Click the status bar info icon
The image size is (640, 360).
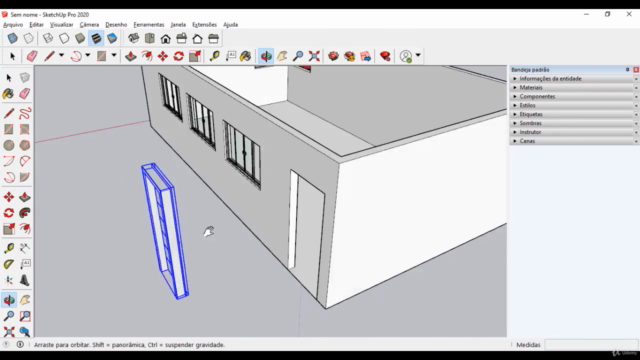(x=20, y=344)
